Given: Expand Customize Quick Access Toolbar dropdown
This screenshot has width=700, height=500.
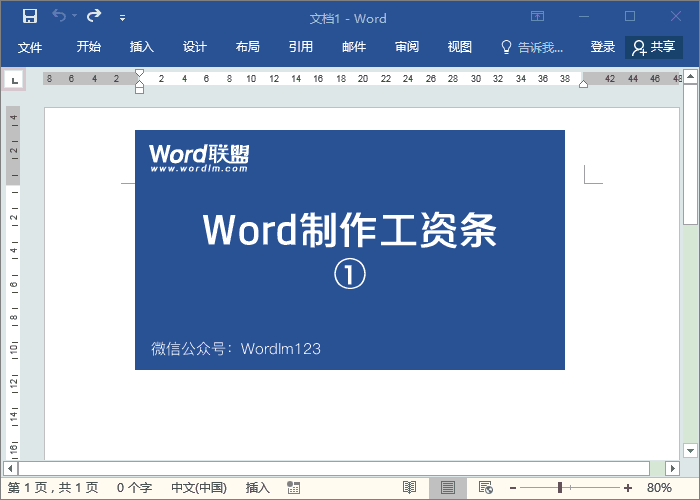Looking at the screenshot, I should point(122,18).
